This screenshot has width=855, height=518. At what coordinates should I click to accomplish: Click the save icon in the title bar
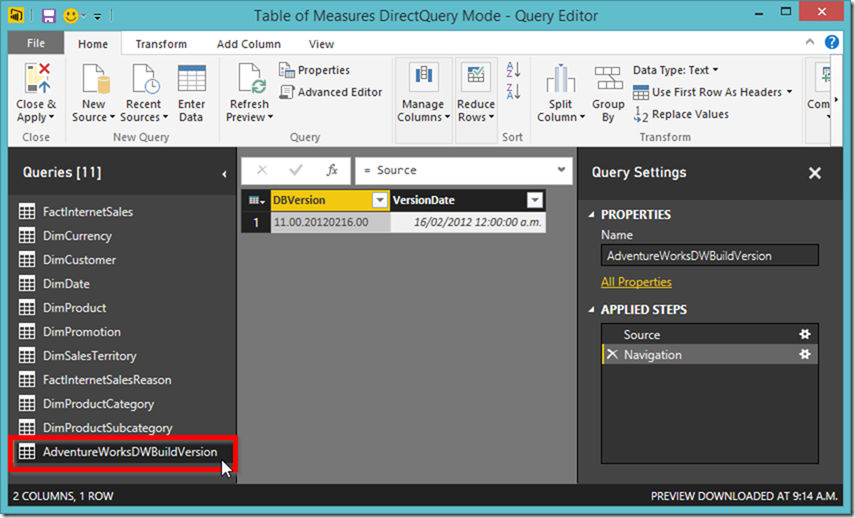49,16
